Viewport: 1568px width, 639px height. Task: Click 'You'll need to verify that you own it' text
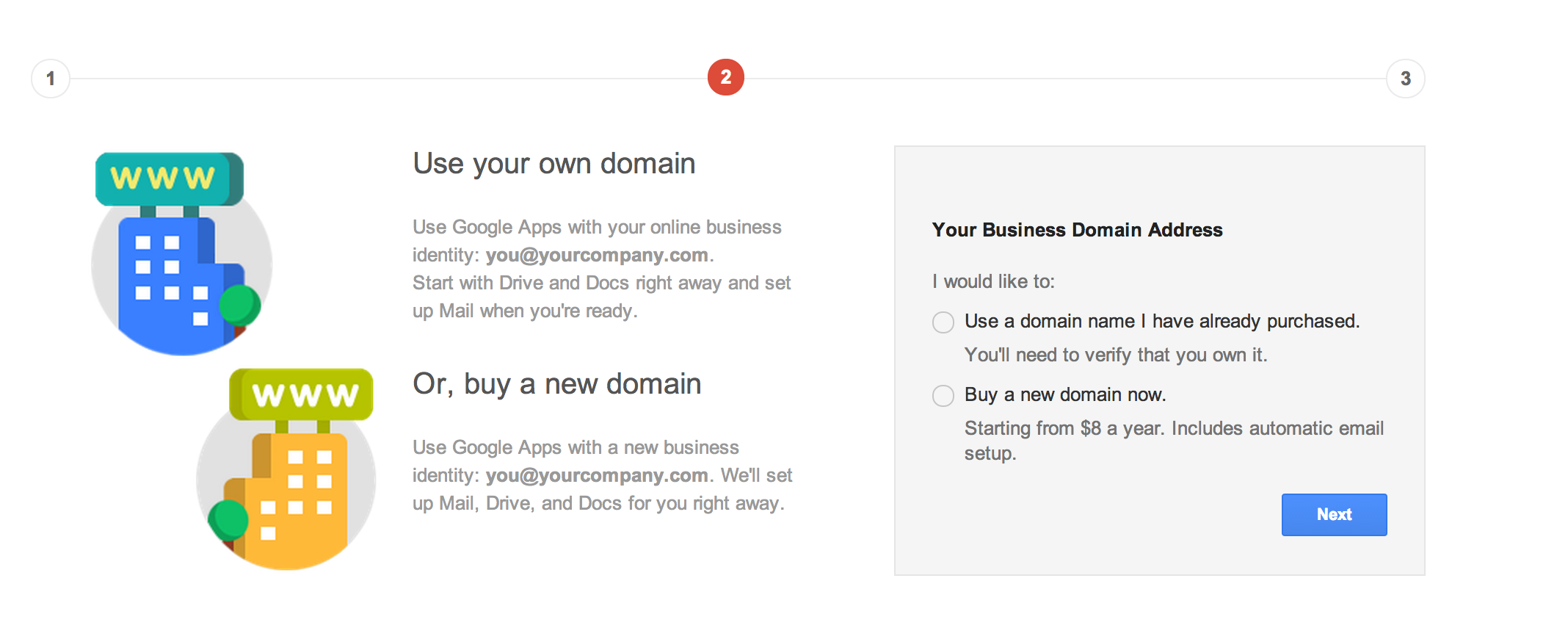coord(1116,355)
